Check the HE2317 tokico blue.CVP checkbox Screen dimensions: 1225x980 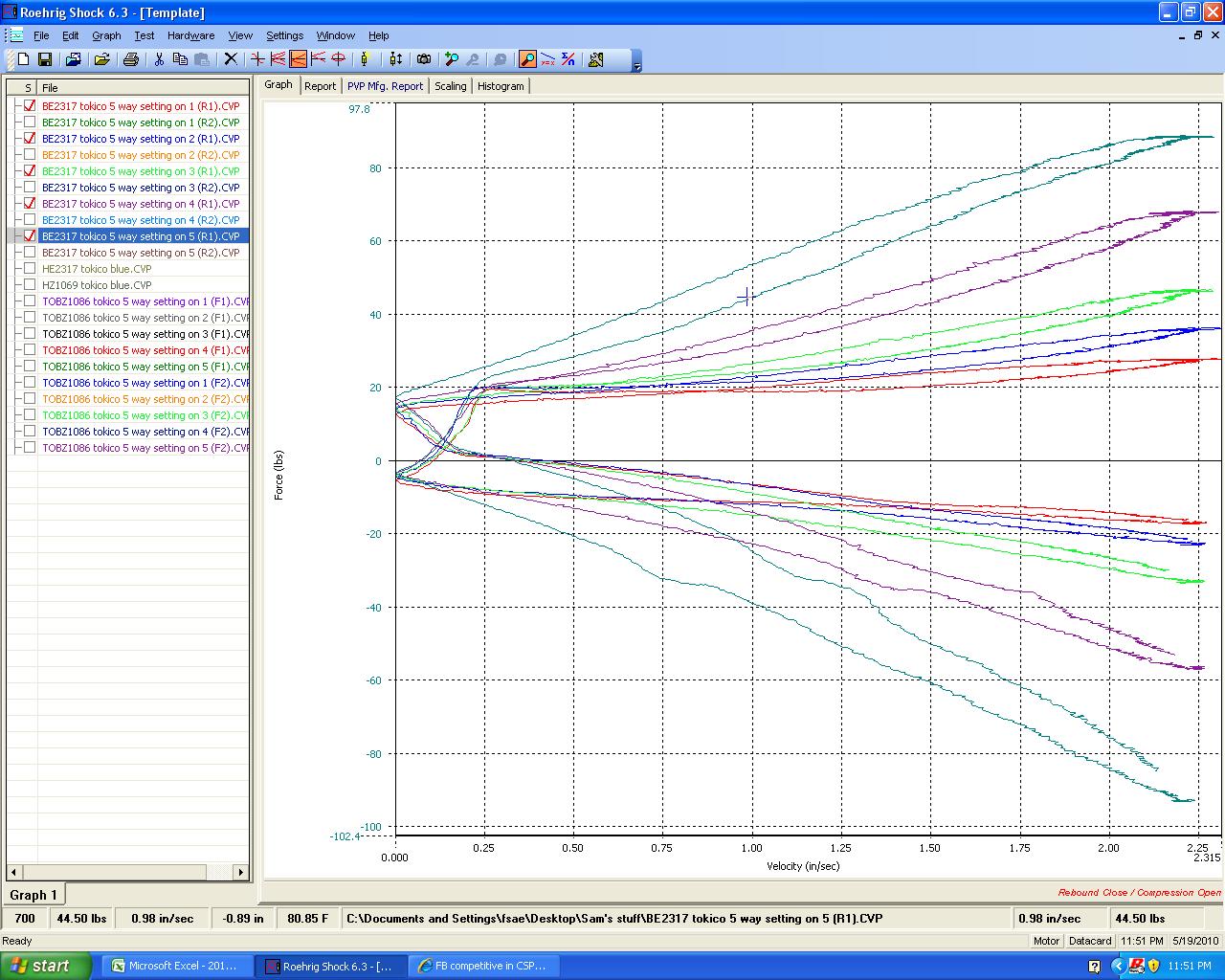[30, 269]
